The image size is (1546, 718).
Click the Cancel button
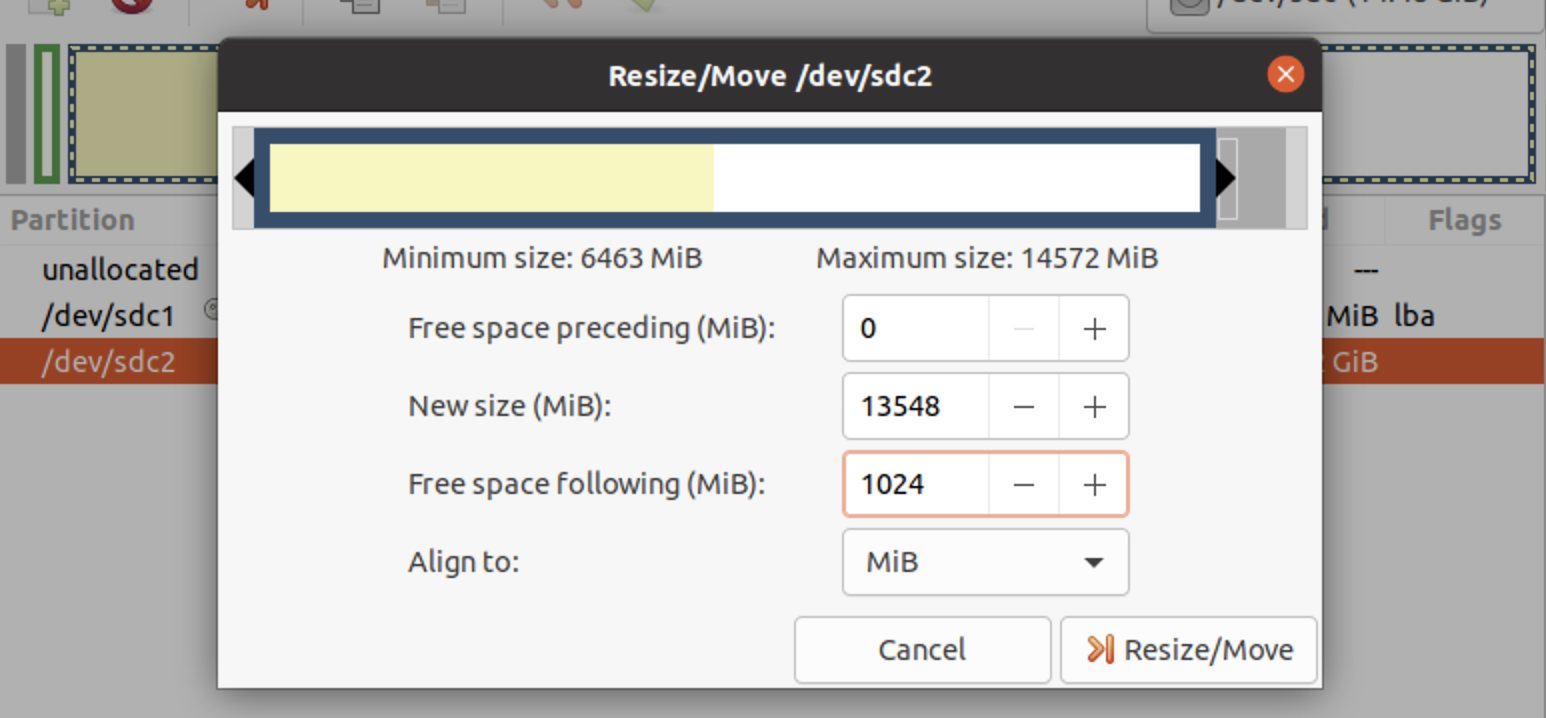(921, 649)
